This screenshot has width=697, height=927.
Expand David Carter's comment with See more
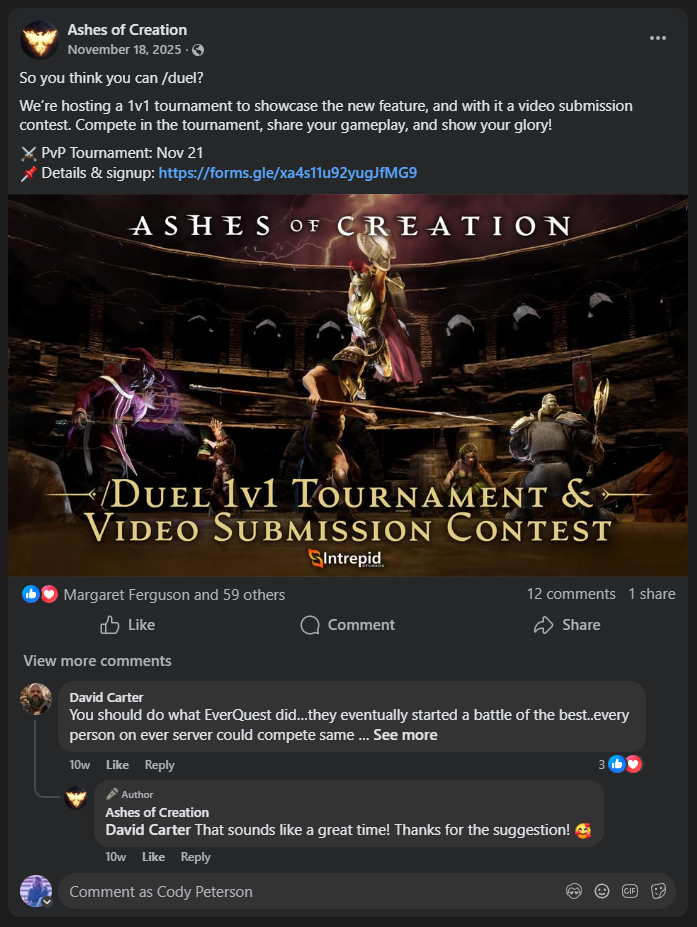coord(405,735)
